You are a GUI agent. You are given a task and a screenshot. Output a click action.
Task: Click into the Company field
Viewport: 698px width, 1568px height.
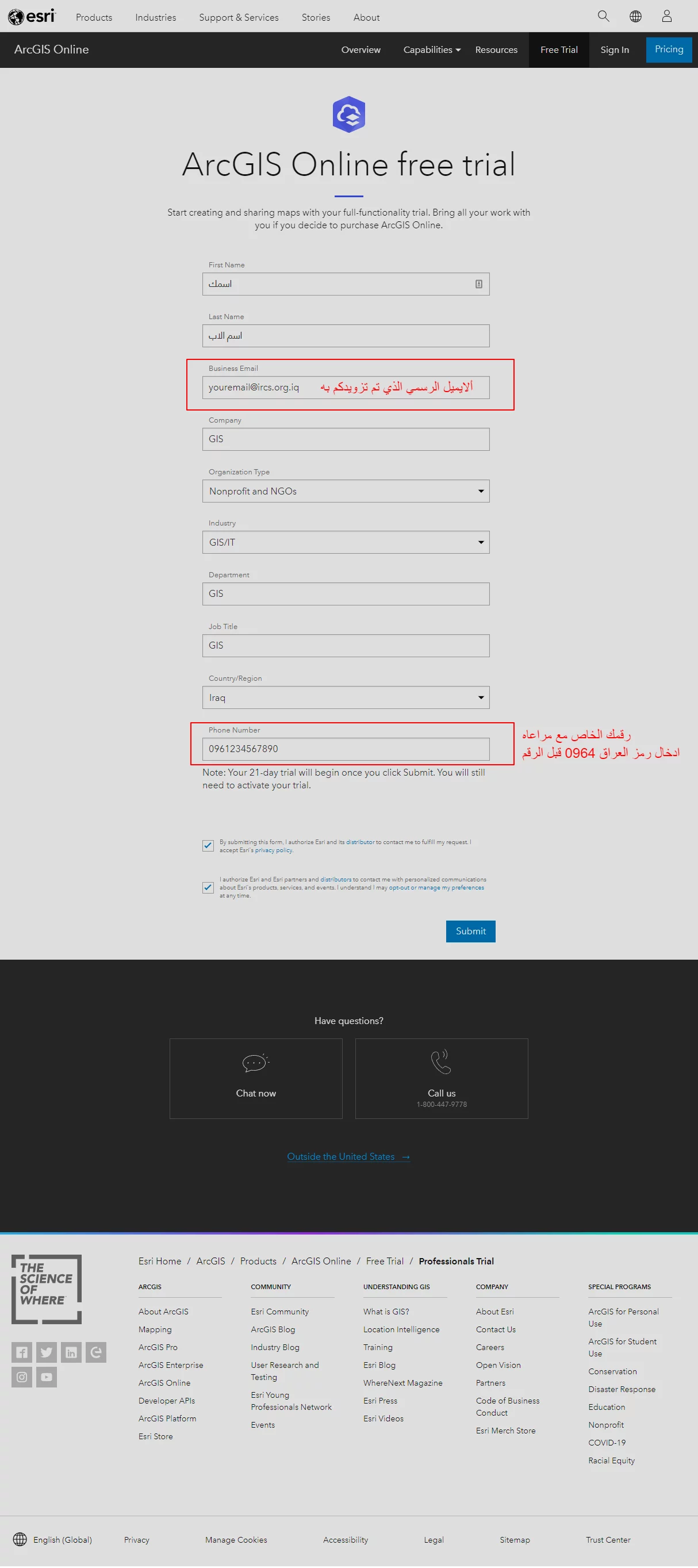tap(346, 439)
